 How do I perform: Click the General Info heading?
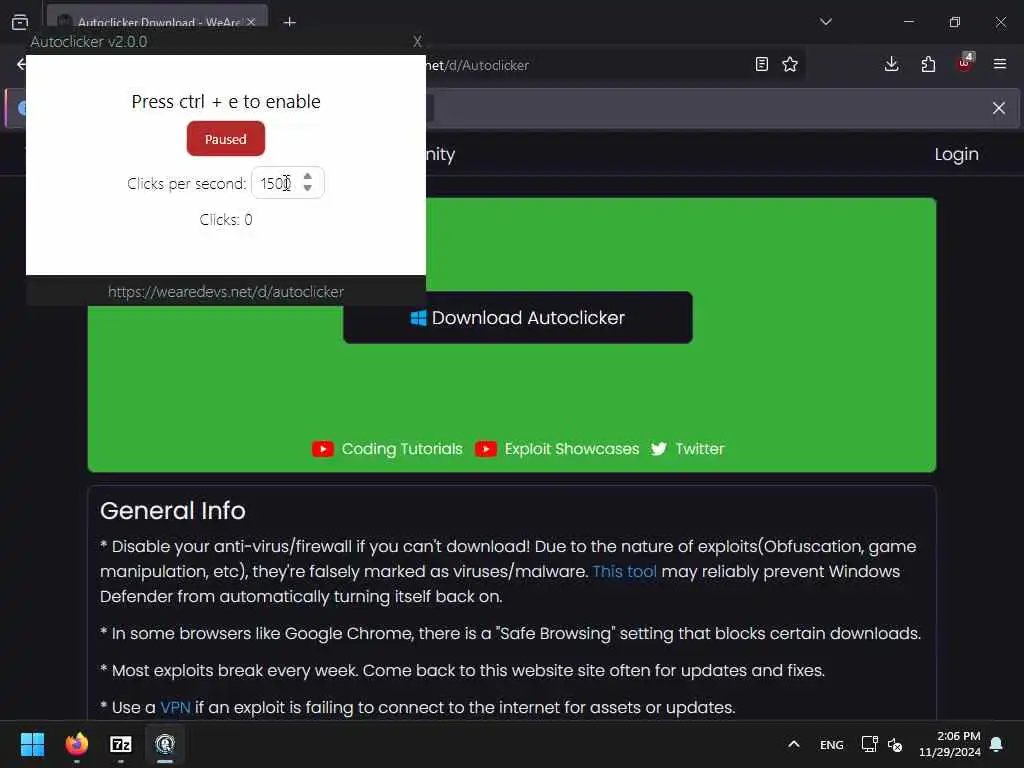click(172, 511)
